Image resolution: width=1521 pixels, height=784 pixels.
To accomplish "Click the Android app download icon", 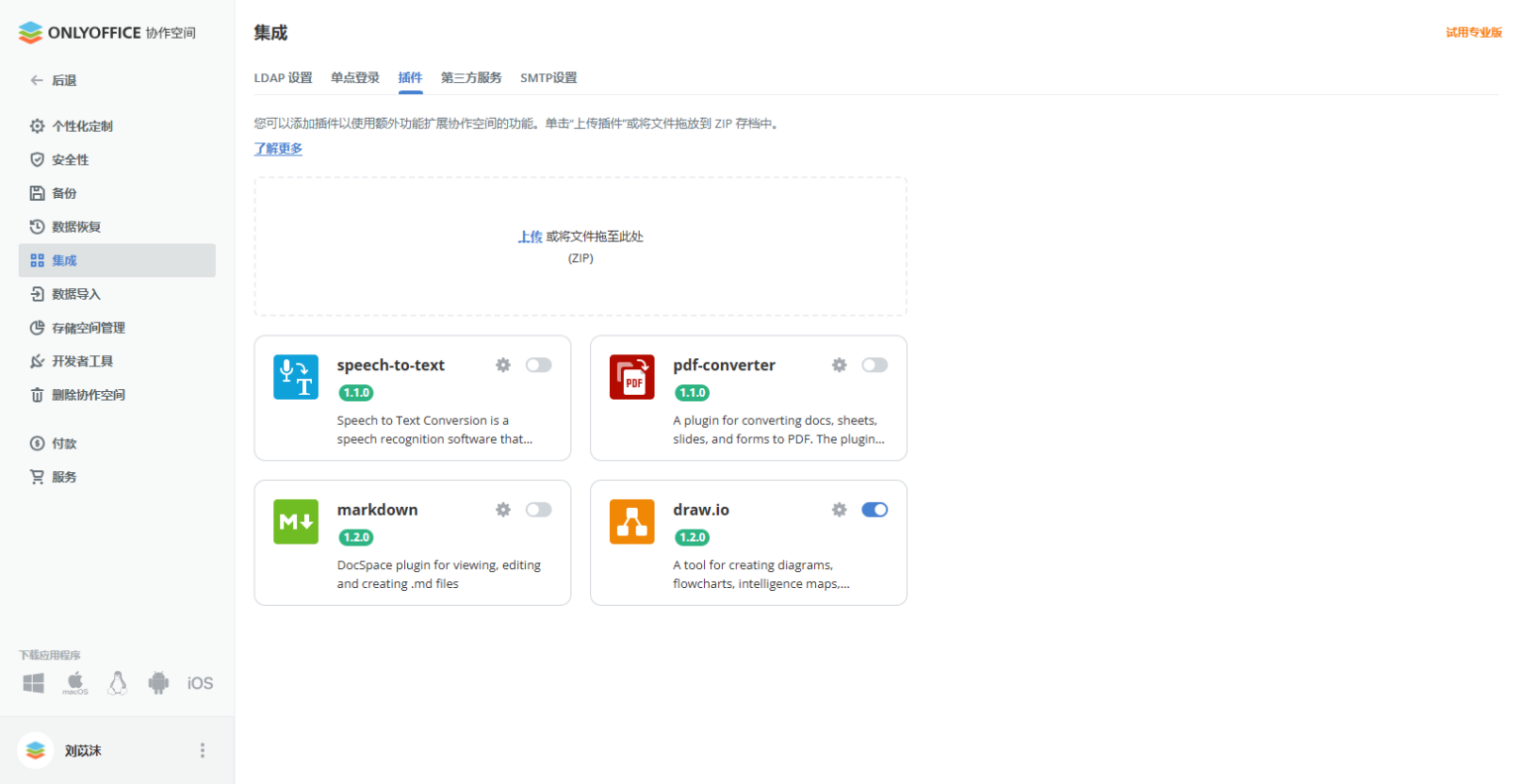I will click(x=158, y=683).
